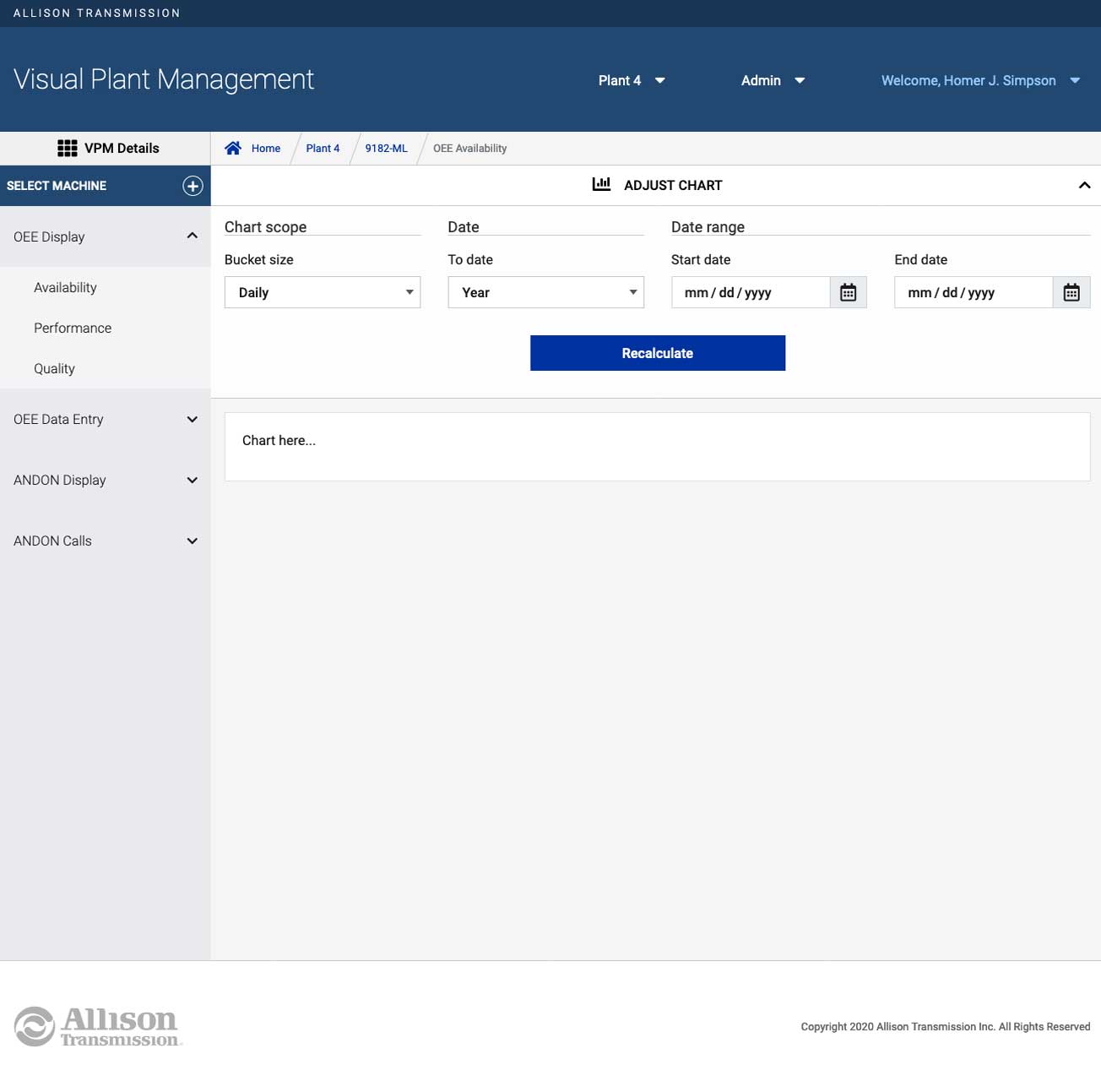
Task: Click the Recalculate button
Action: coord(658,353)
